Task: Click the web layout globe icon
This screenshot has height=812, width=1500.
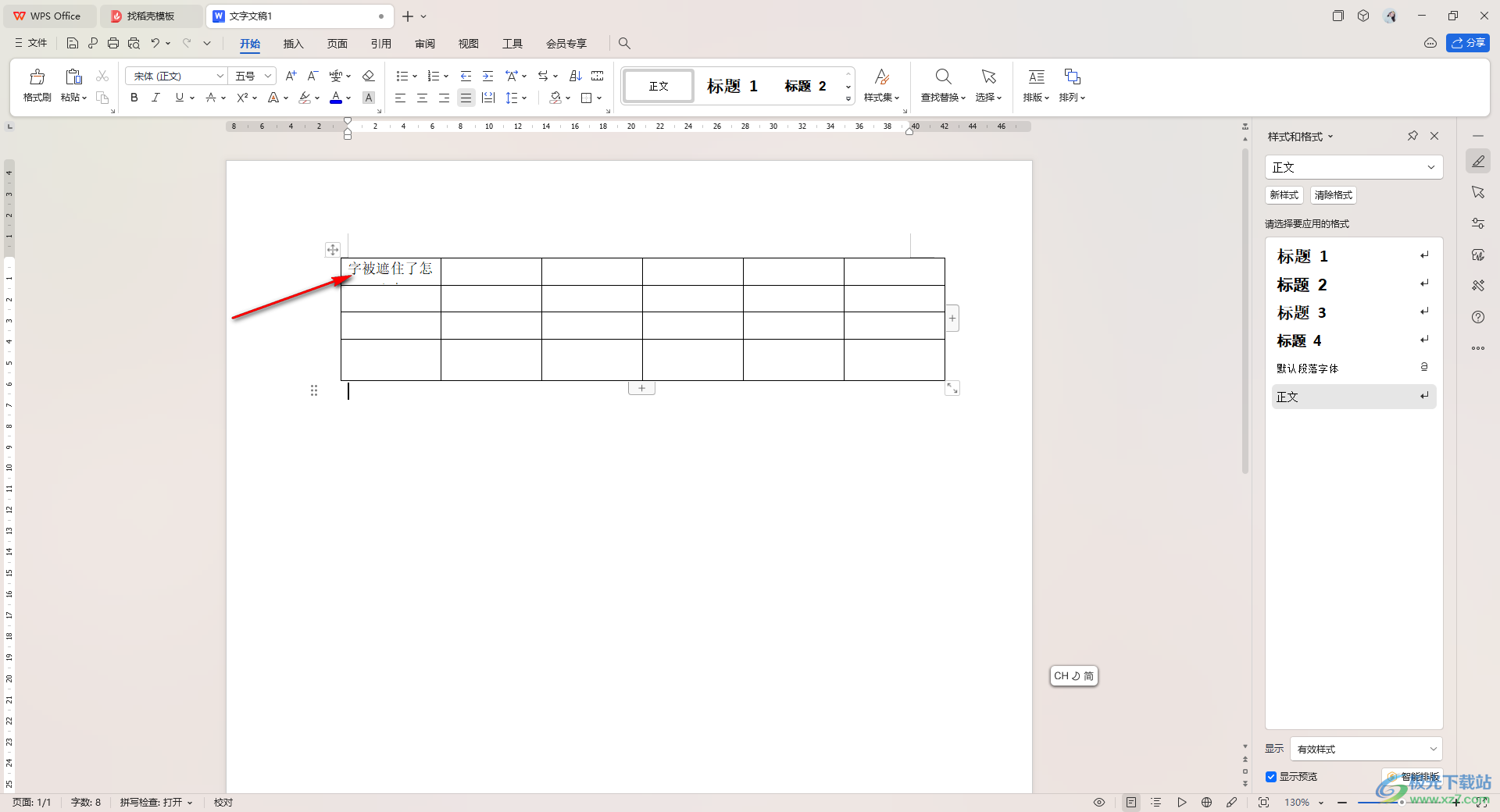Action: click(1206, 802)
